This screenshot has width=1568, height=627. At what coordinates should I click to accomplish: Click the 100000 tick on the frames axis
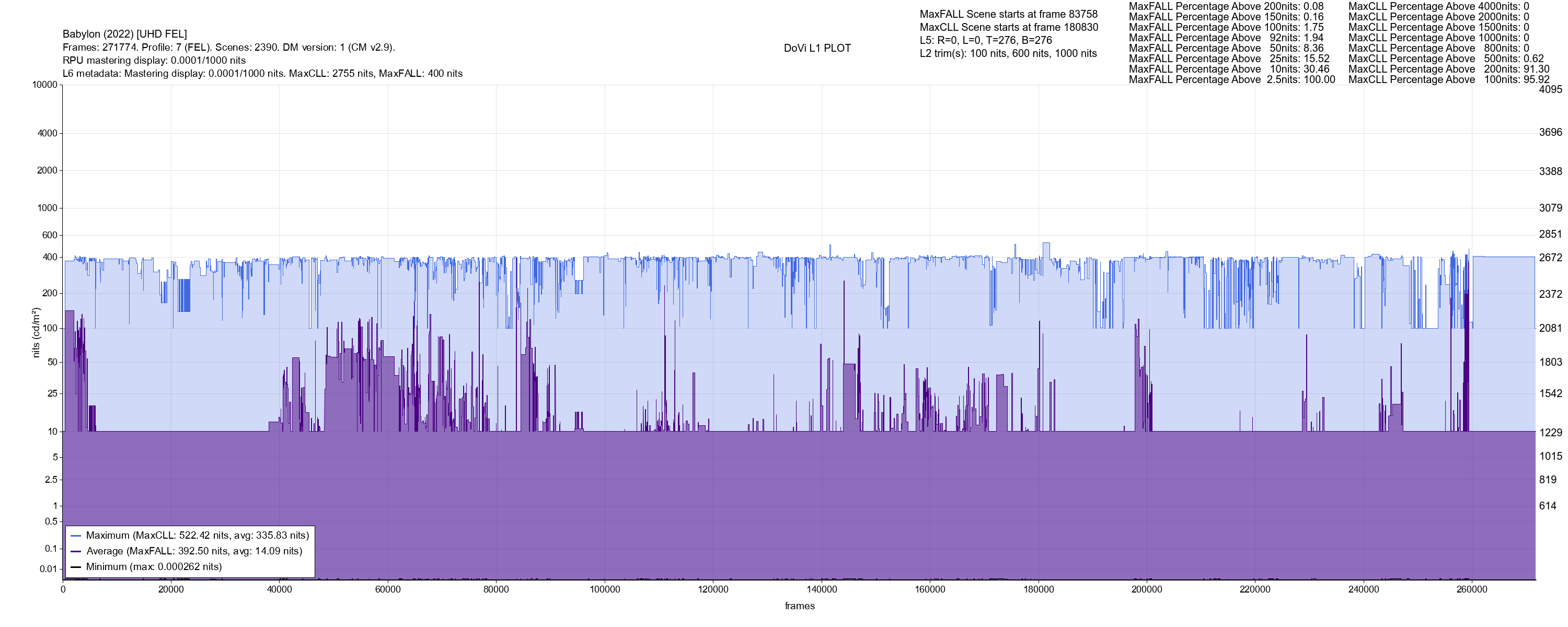coord(604,590)
